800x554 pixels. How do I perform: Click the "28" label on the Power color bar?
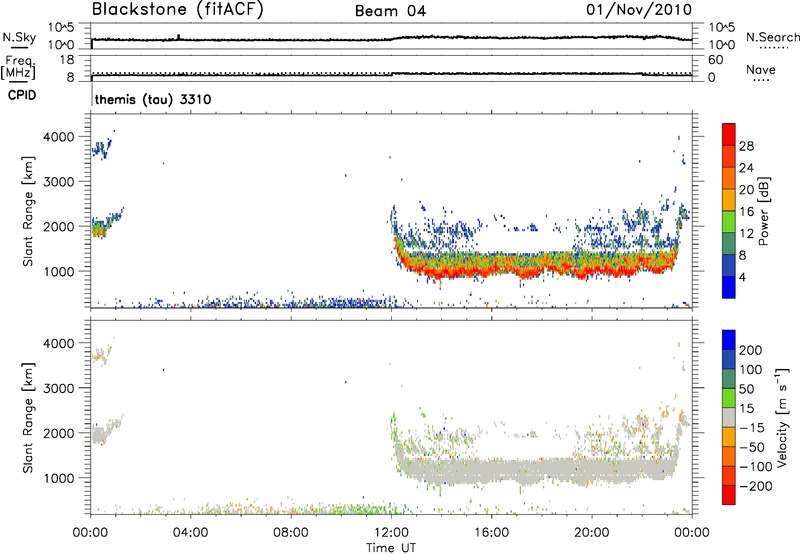(746, 146)
